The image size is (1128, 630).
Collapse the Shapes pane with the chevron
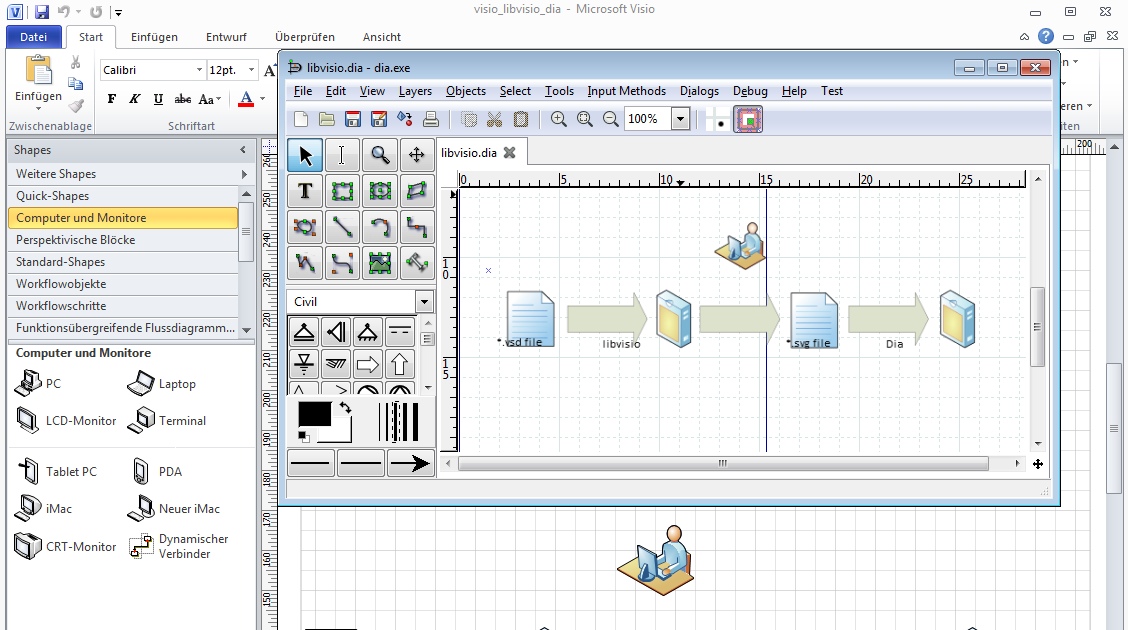[x=243, y=150]
